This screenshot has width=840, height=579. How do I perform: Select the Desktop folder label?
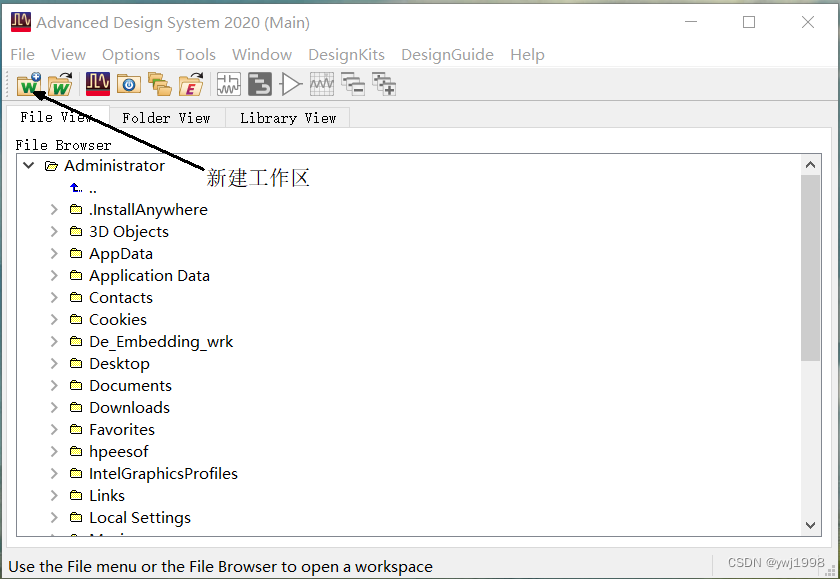(x=119, y=364)
